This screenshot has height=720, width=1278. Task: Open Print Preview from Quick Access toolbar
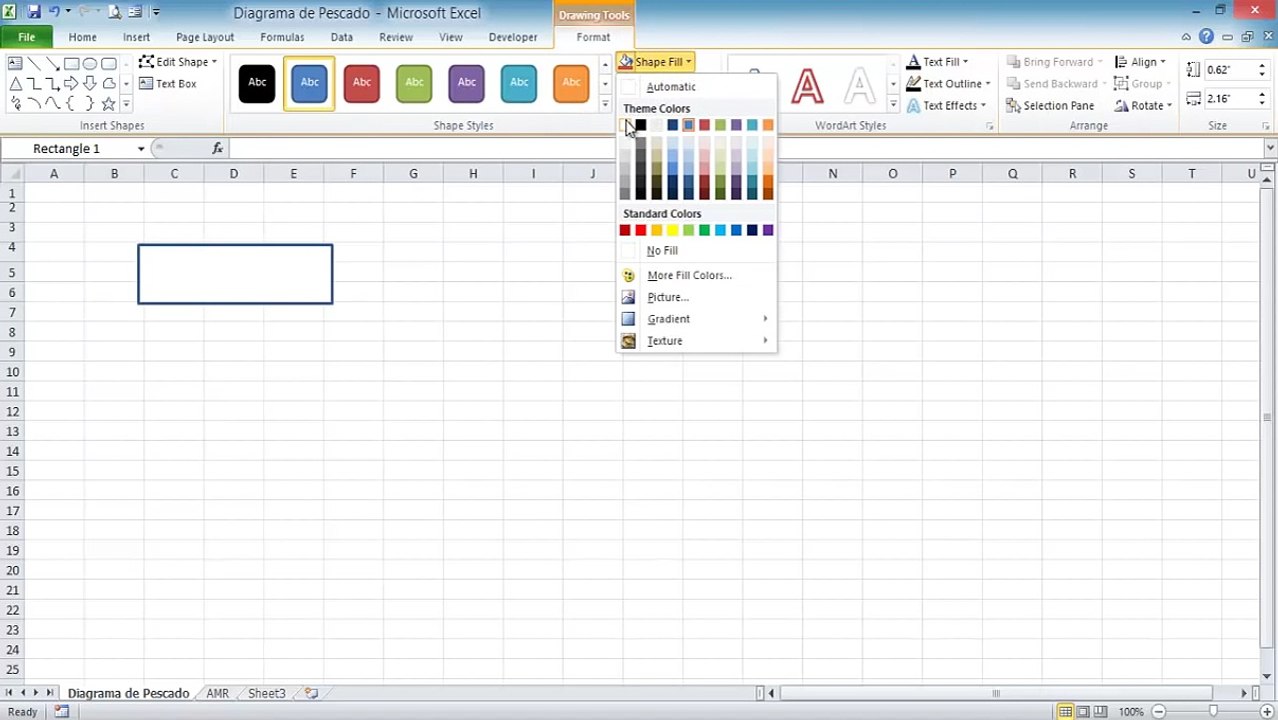point(114,13)
